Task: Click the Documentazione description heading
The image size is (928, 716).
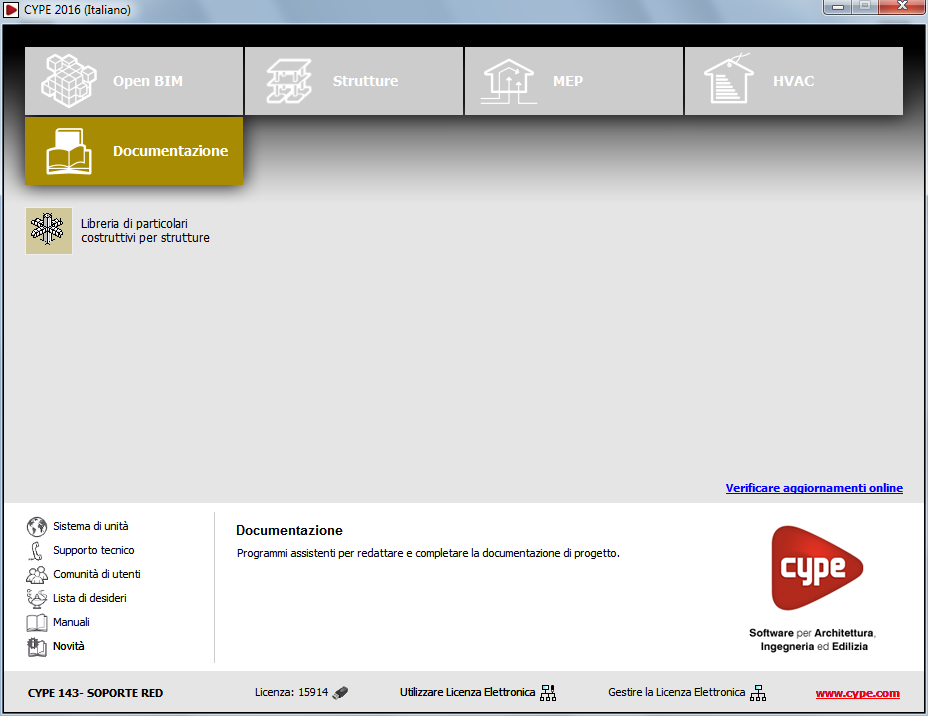Action: coord(289,530)
